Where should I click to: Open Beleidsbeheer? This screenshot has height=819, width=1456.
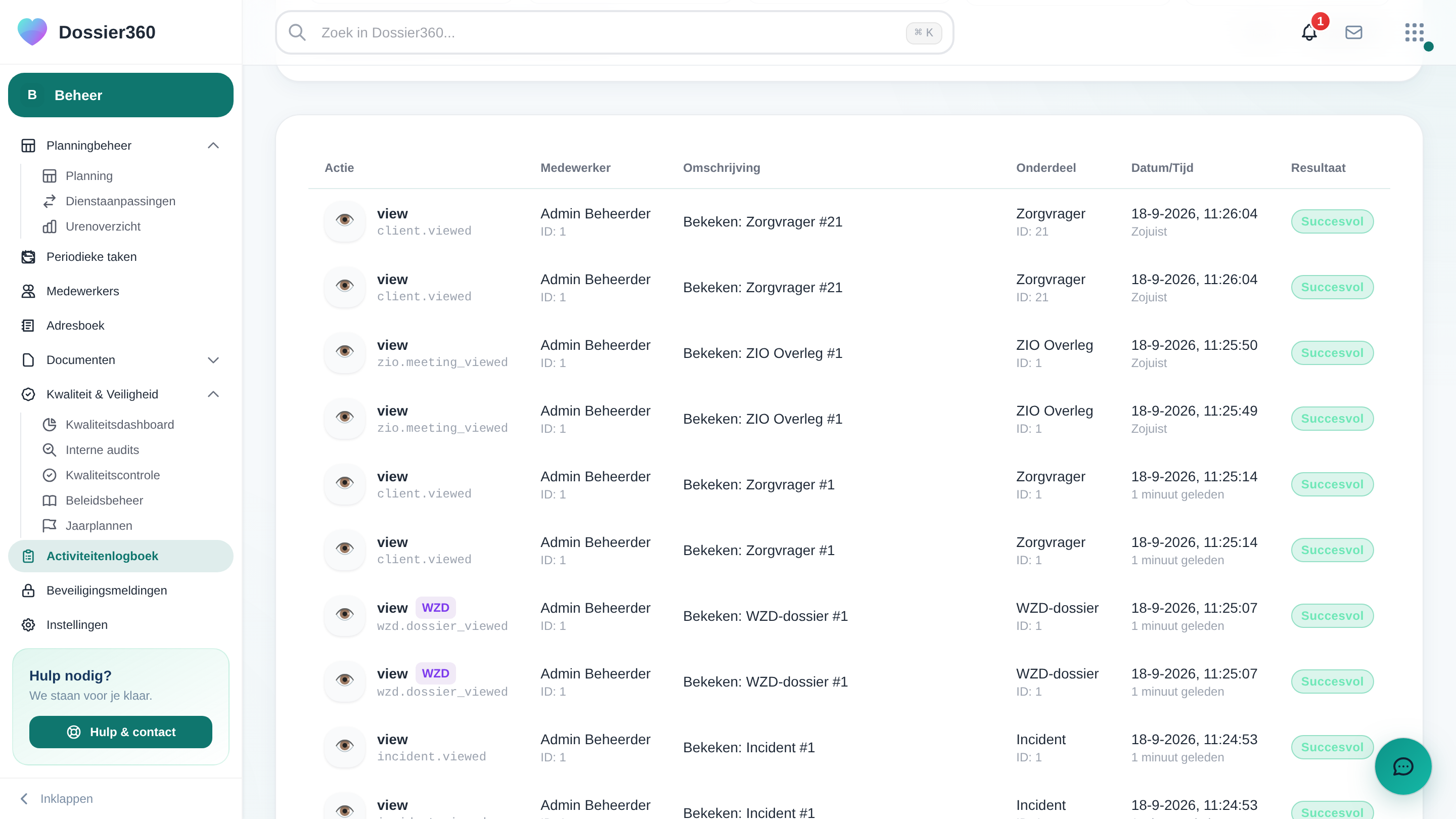click(104, 501)
